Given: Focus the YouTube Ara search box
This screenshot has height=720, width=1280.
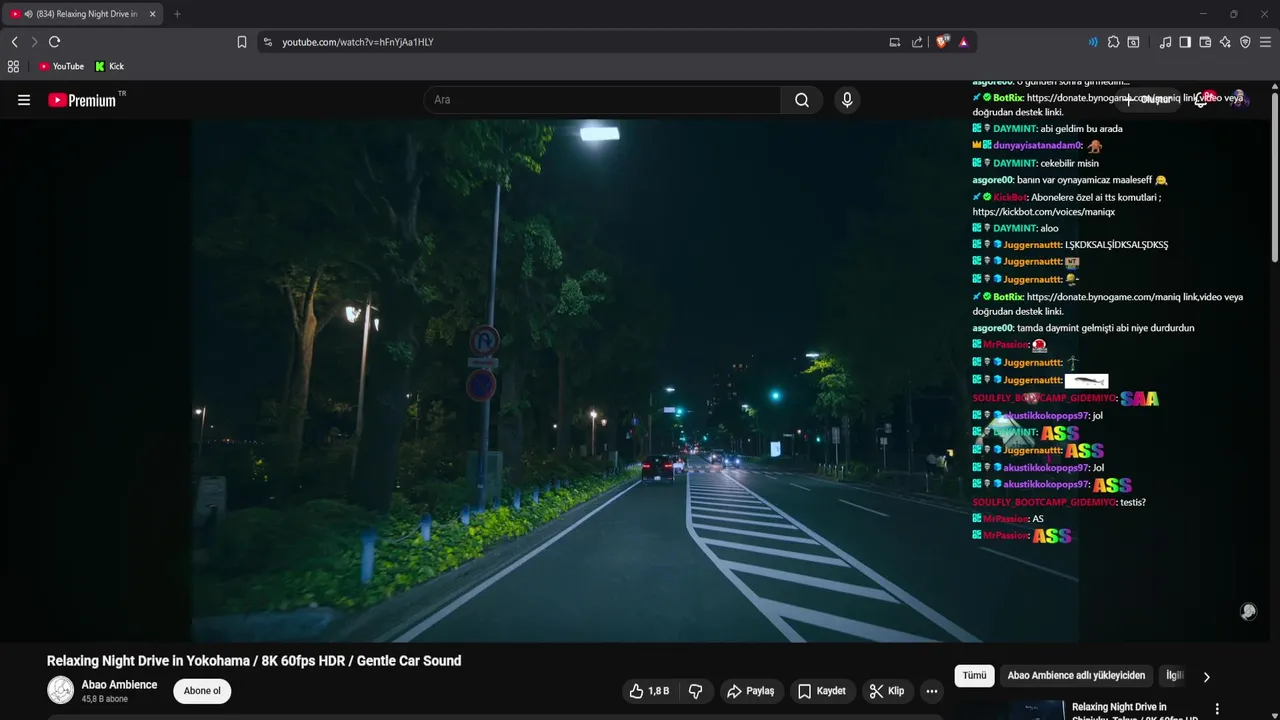Looking at the screenshot, I should pos(602,100).
